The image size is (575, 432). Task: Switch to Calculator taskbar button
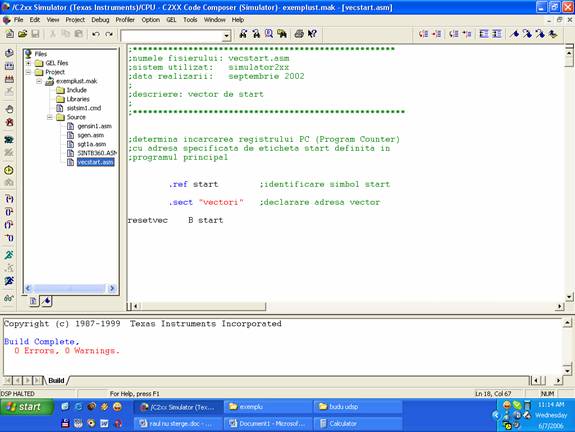click(358, 423)
